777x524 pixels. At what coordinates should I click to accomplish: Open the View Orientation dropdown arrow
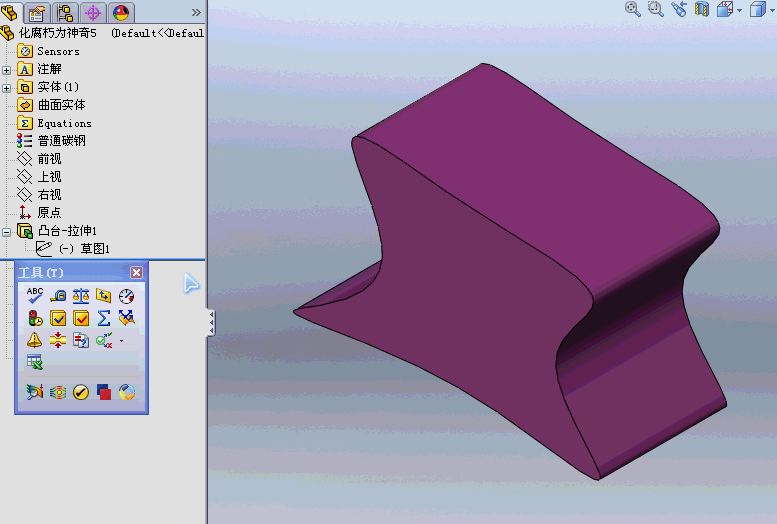pos(739,10)
